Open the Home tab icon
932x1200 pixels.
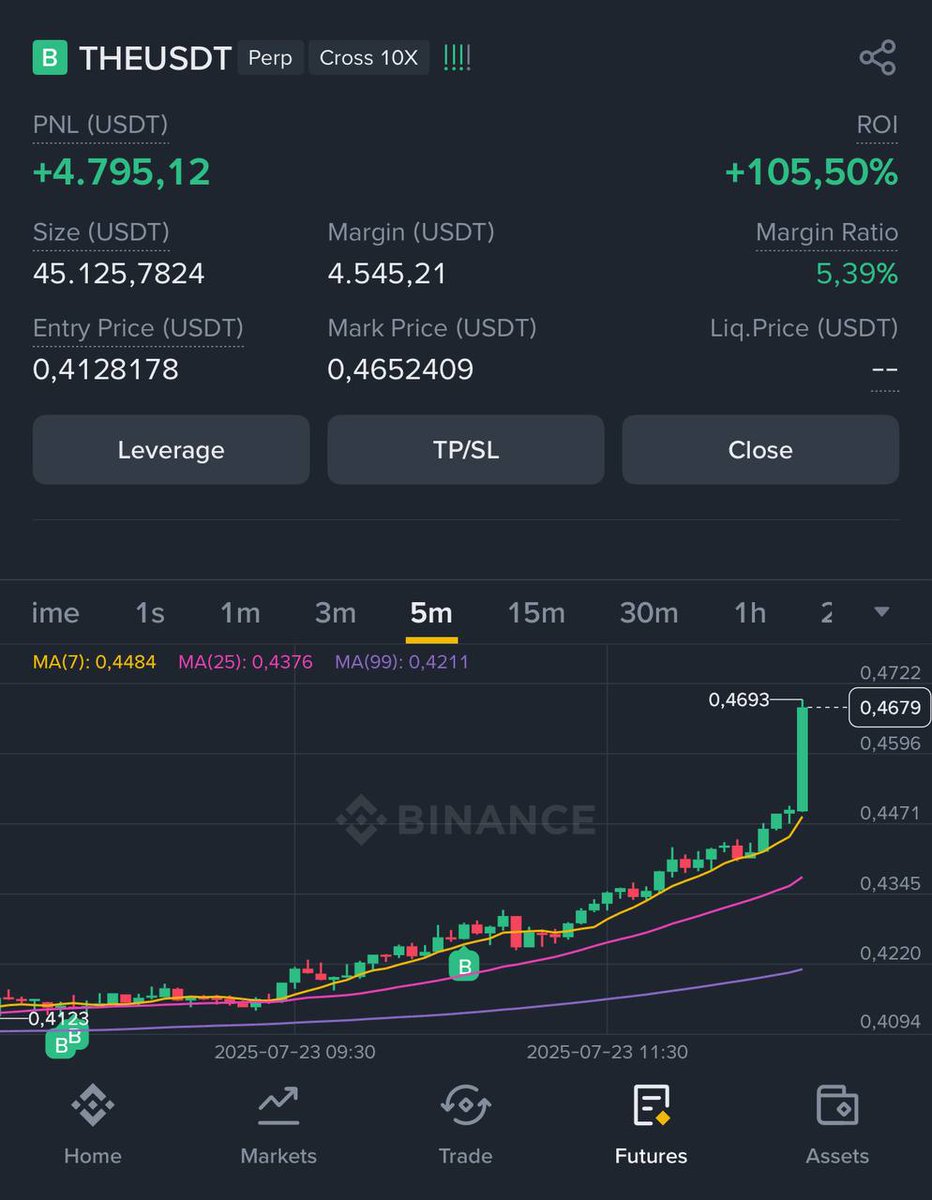pos(92,1106)
